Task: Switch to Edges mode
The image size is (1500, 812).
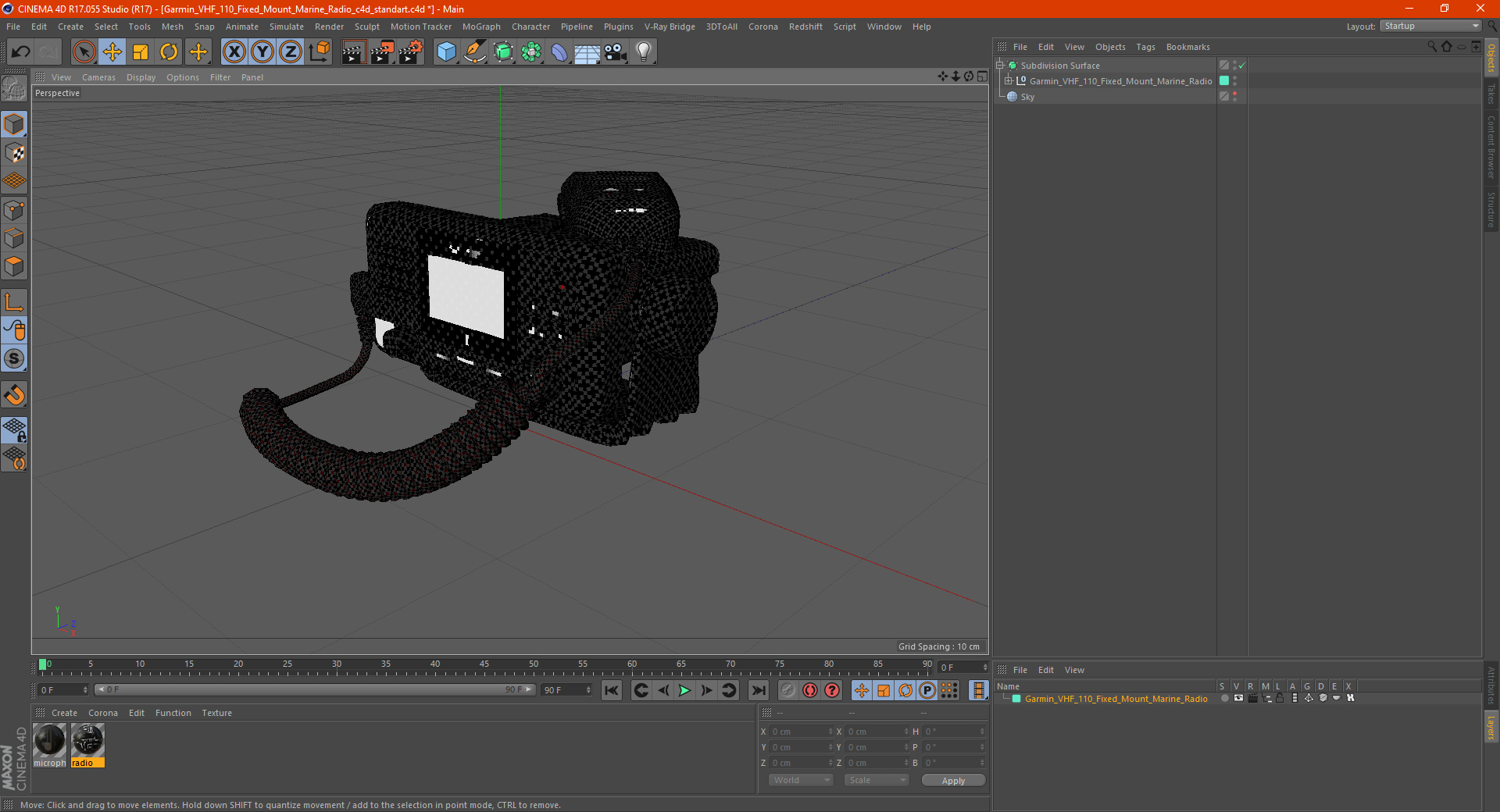Action: (15, 238)
